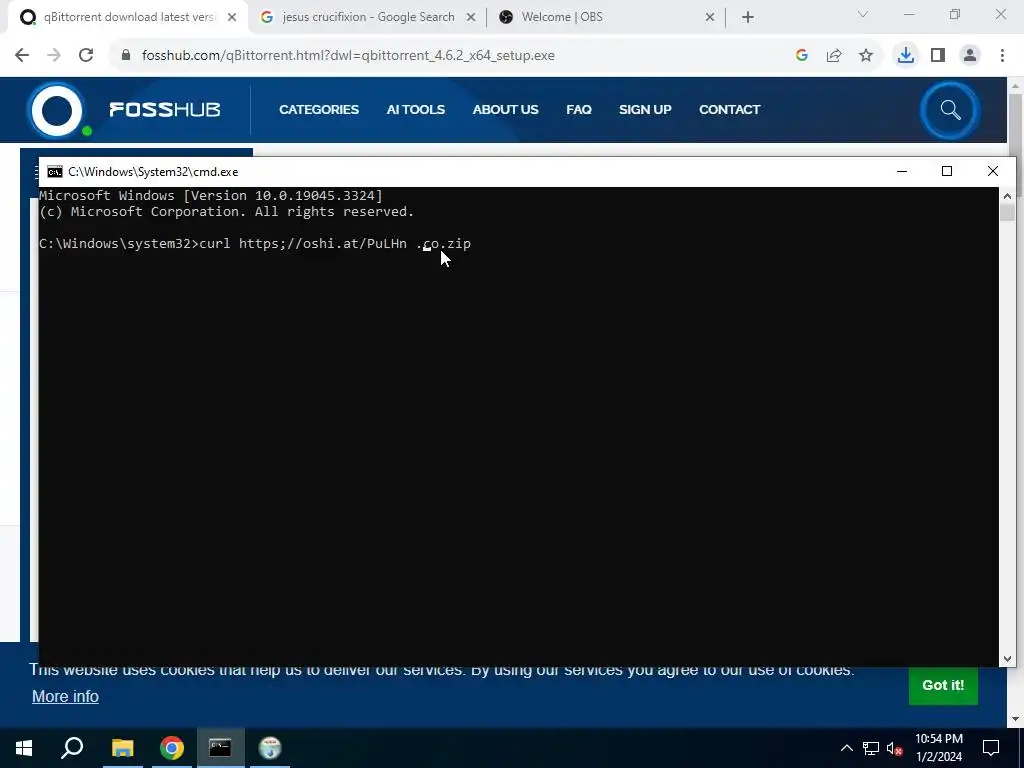Show hidden system tray icons
The height and width of the screenshot is (768, 1024).
(846, 748)
